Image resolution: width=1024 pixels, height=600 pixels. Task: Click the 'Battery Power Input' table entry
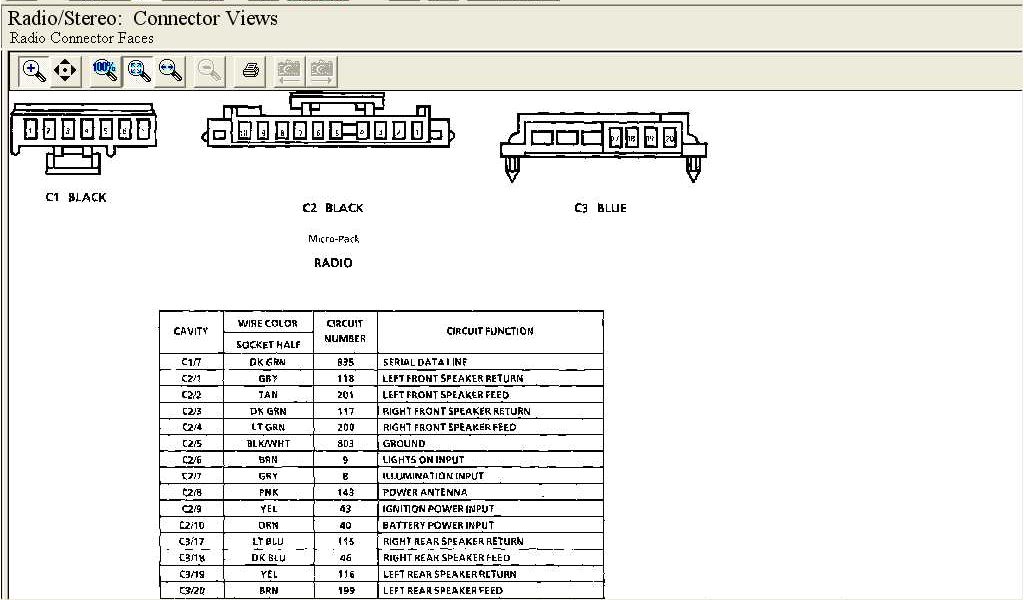point(438,525)
